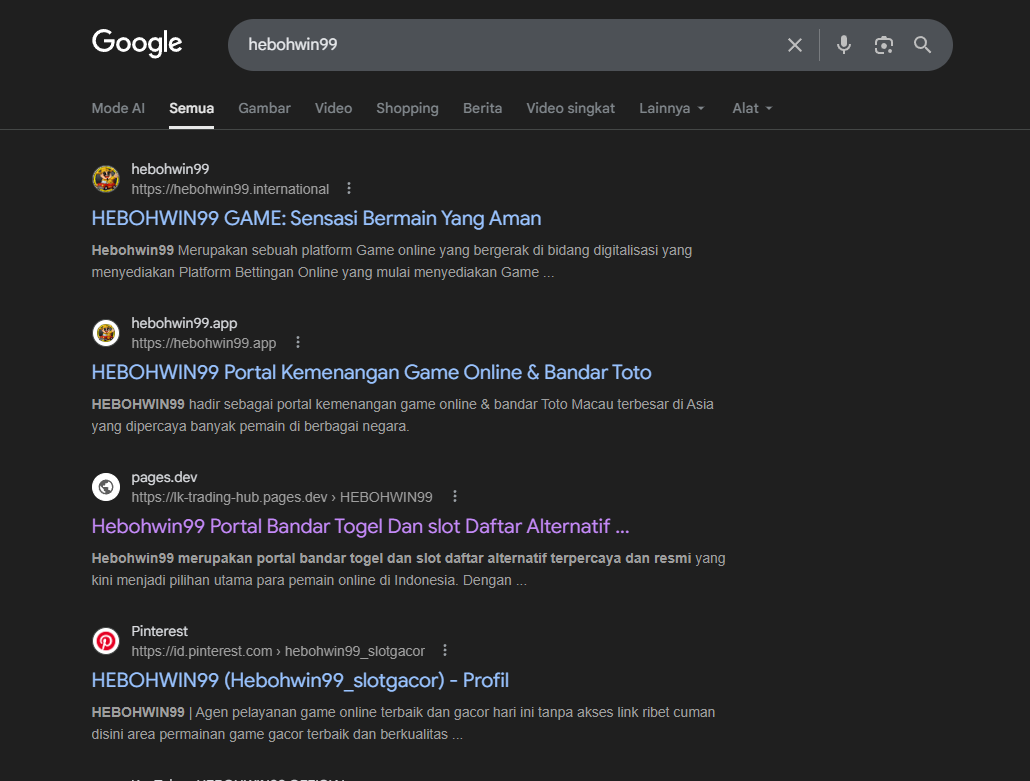Click the https://hebohwin99.app URL text

[x=204, y=343]
